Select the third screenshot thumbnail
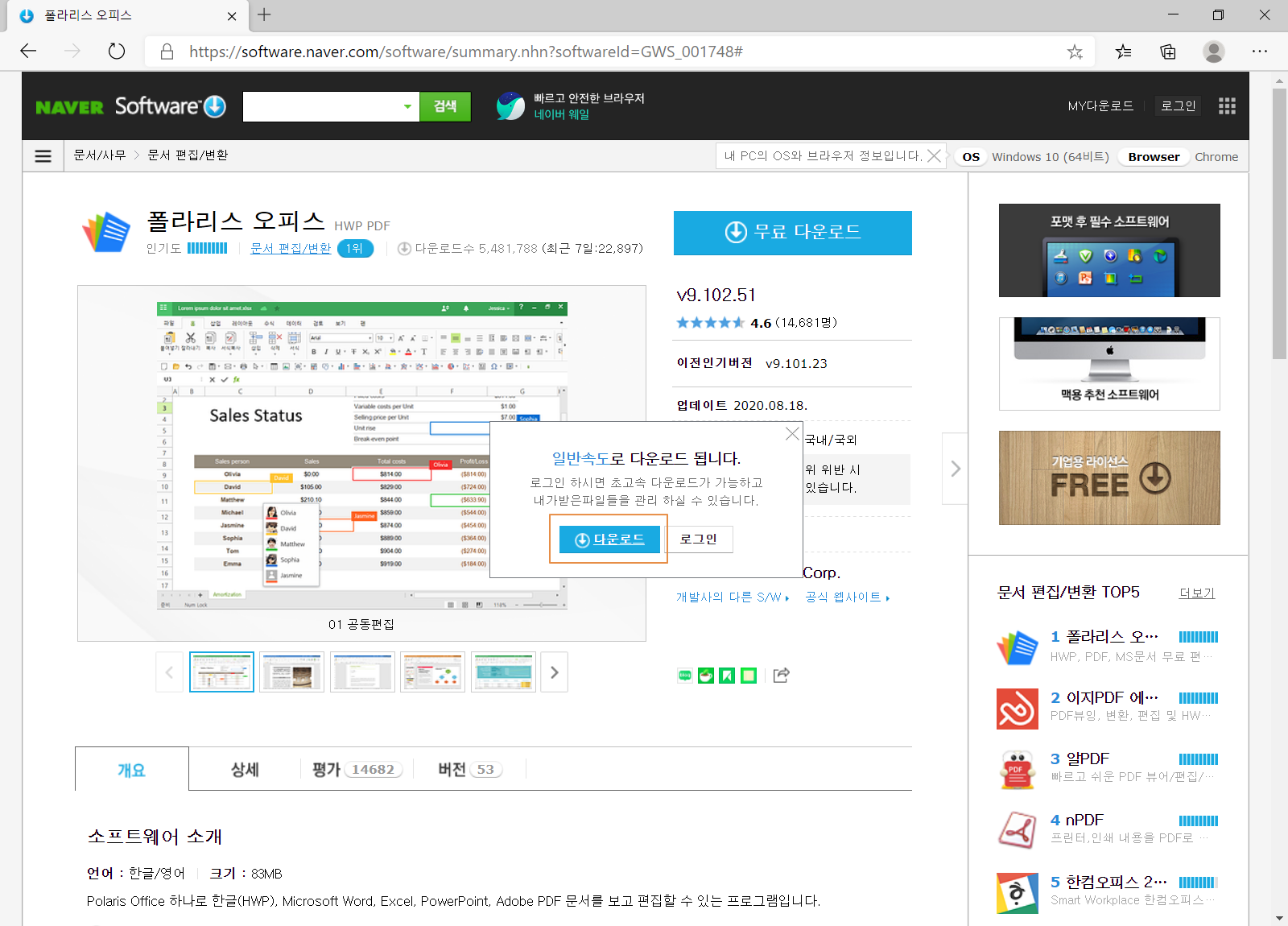This screenshot has width=1288, height=926. tap(362, 672)
